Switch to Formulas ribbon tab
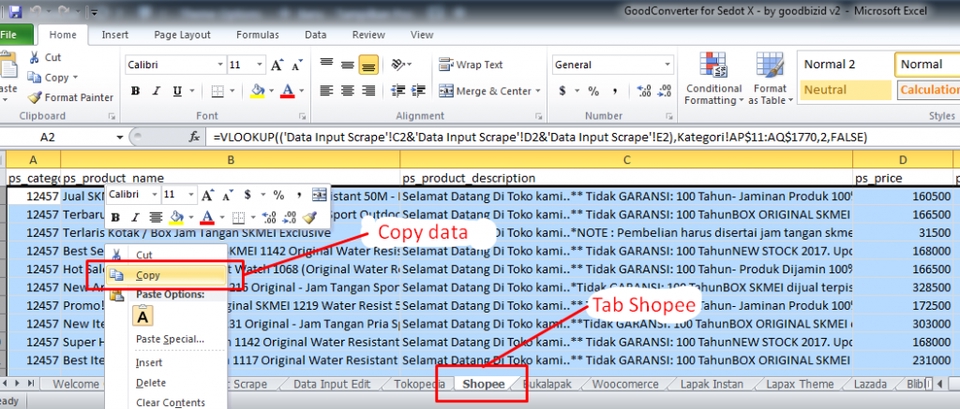Screen dimensions: 960x409 258,35
